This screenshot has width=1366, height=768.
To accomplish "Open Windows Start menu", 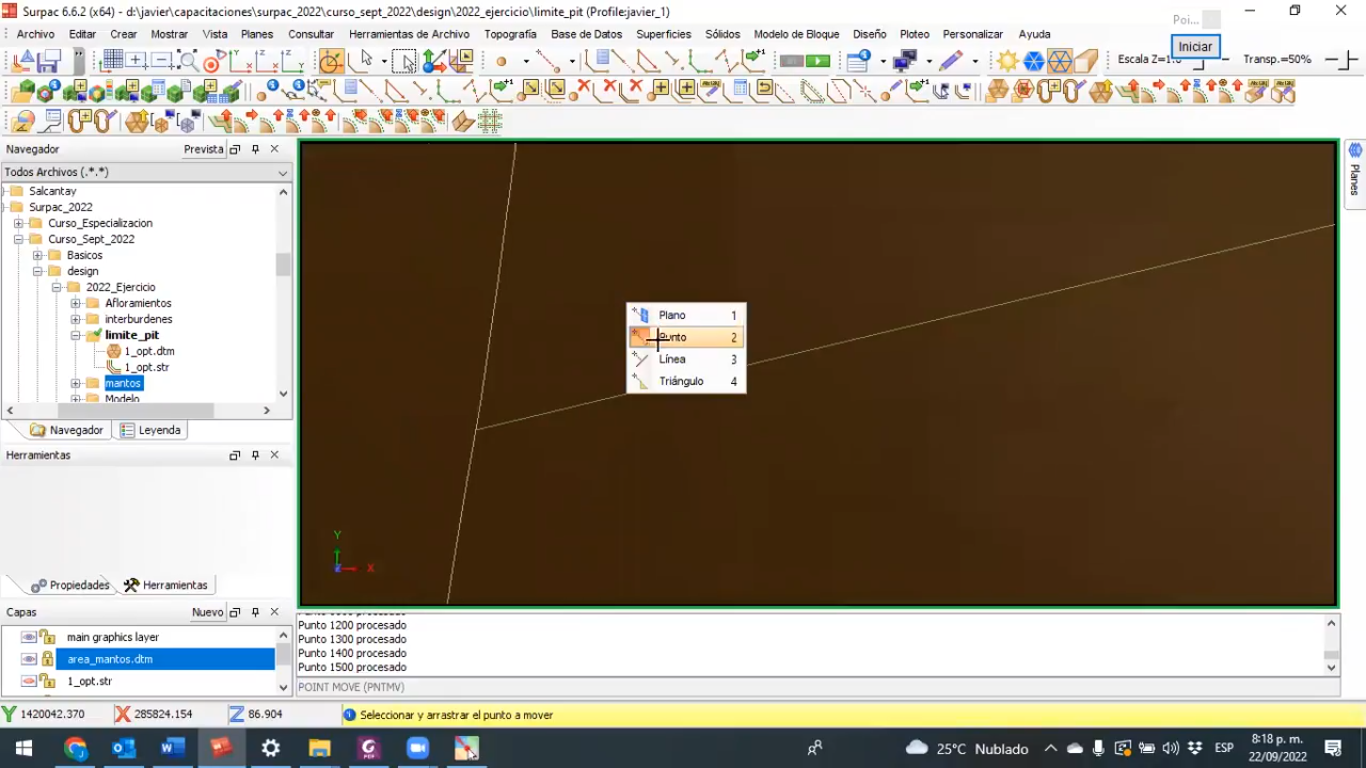I will [23, 748].
